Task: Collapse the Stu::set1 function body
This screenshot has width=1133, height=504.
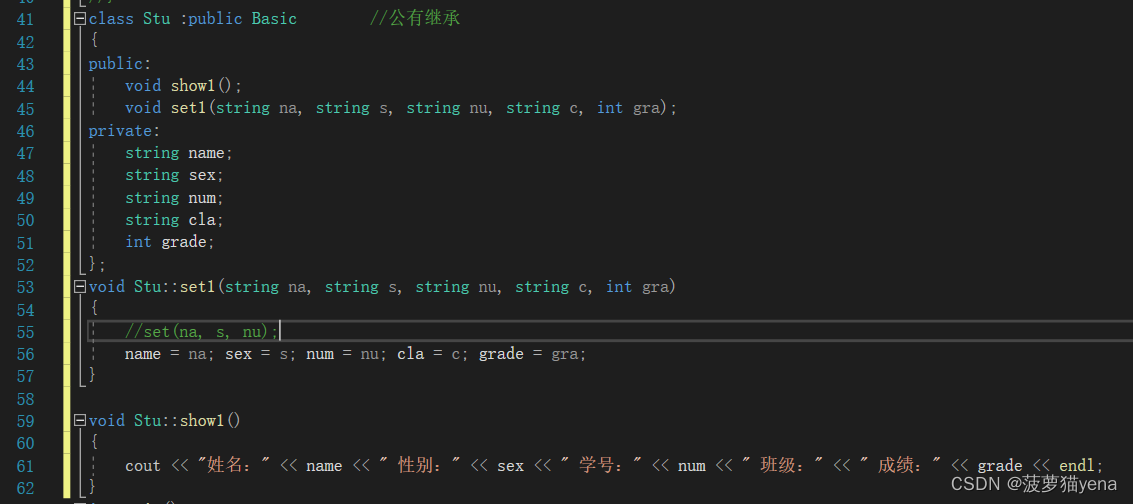Action: (x=80, y=287)
